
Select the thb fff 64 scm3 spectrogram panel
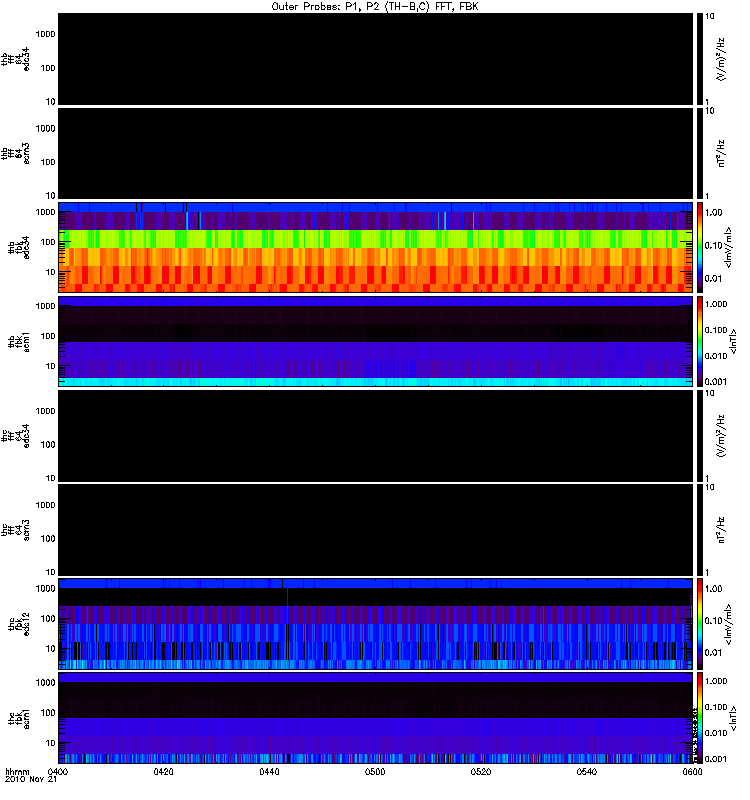375,153
